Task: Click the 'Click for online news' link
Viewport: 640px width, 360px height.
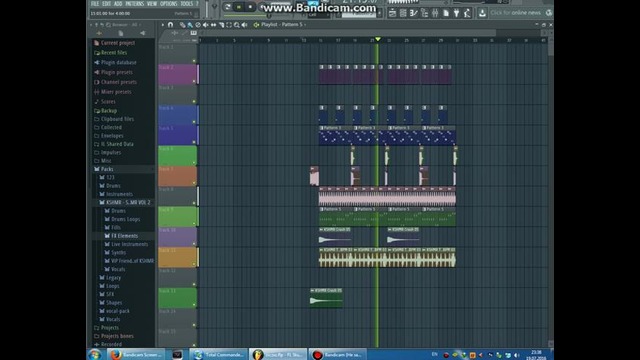Action: (516, 13)
